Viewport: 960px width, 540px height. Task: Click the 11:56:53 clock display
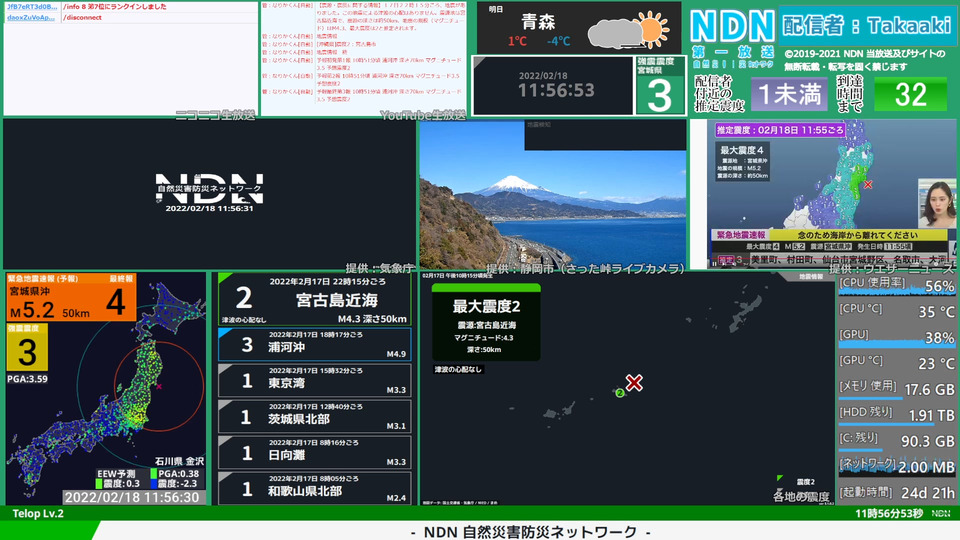point(556,91)
